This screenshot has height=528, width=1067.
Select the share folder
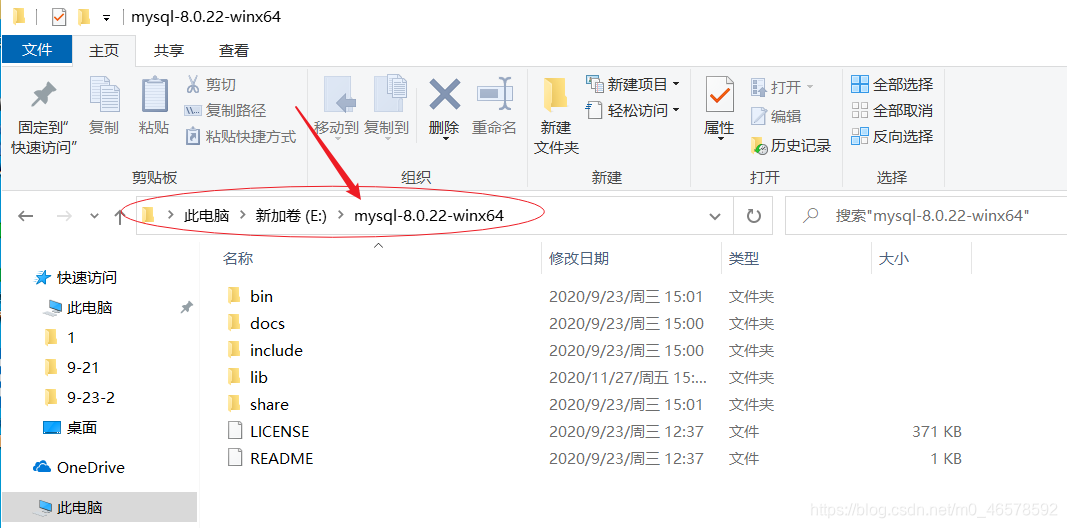pos(269,404)
